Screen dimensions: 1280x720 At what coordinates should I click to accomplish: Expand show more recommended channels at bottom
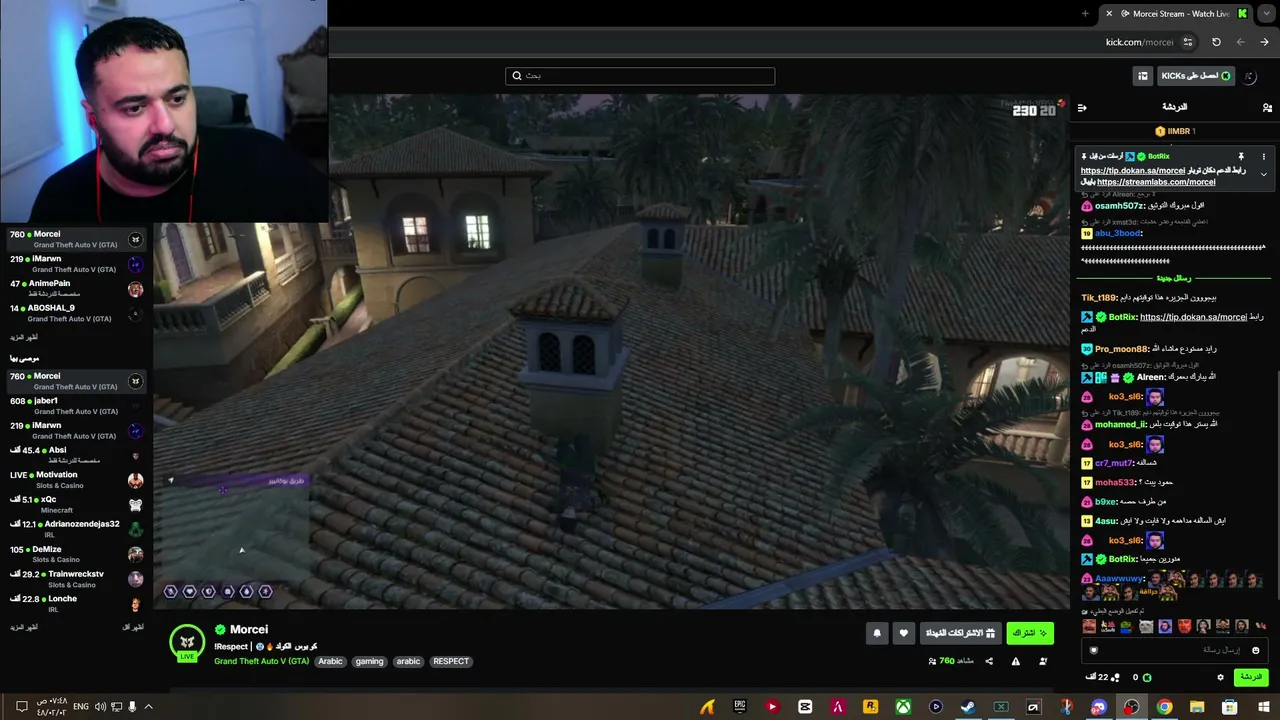pos(24,627)
